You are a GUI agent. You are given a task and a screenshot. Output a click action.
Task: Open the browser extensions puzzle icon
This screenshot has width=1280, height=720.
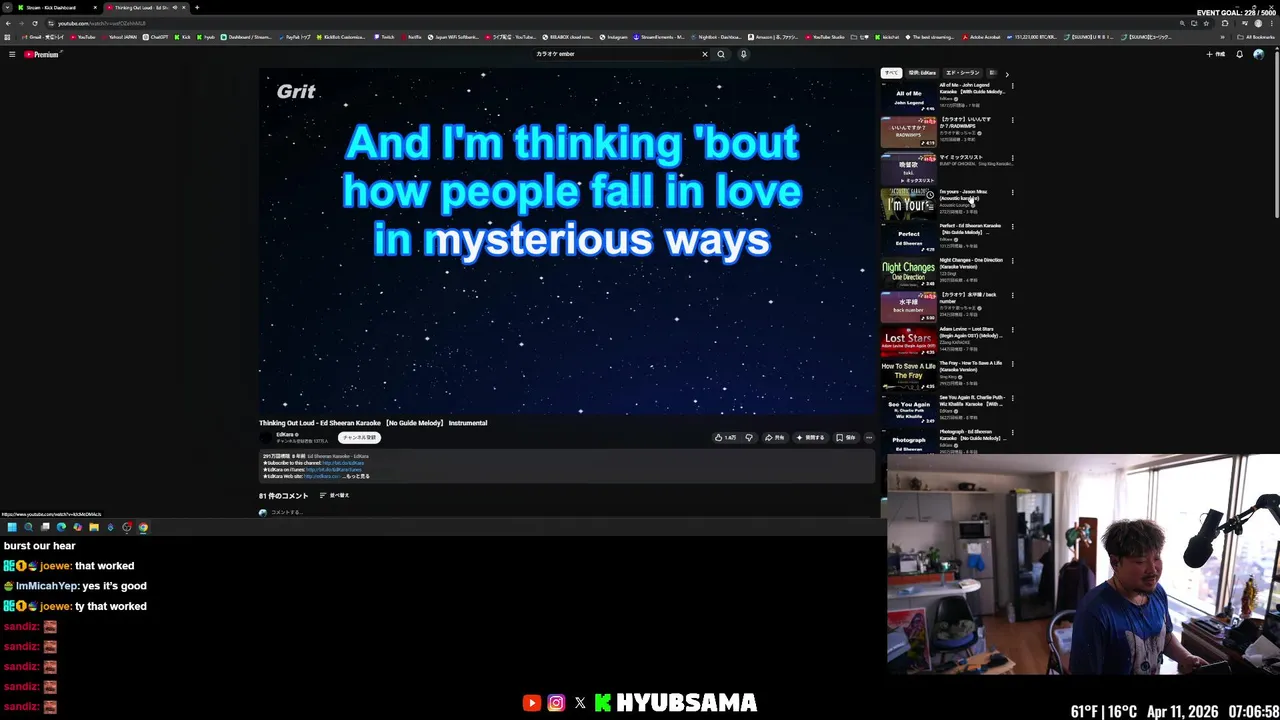coord(1225,23)
